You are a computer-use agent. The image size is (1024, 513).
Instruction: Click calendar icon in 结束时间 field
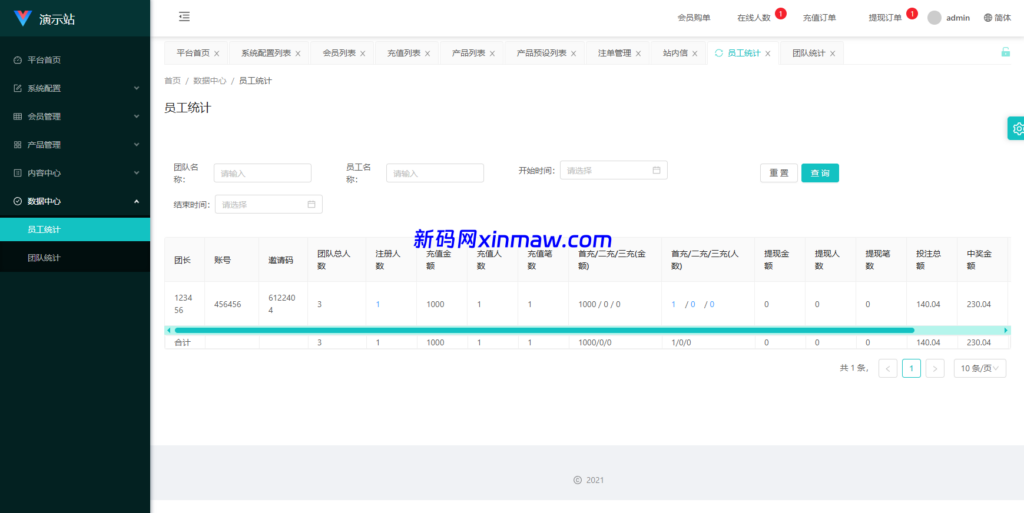(312, 204)
